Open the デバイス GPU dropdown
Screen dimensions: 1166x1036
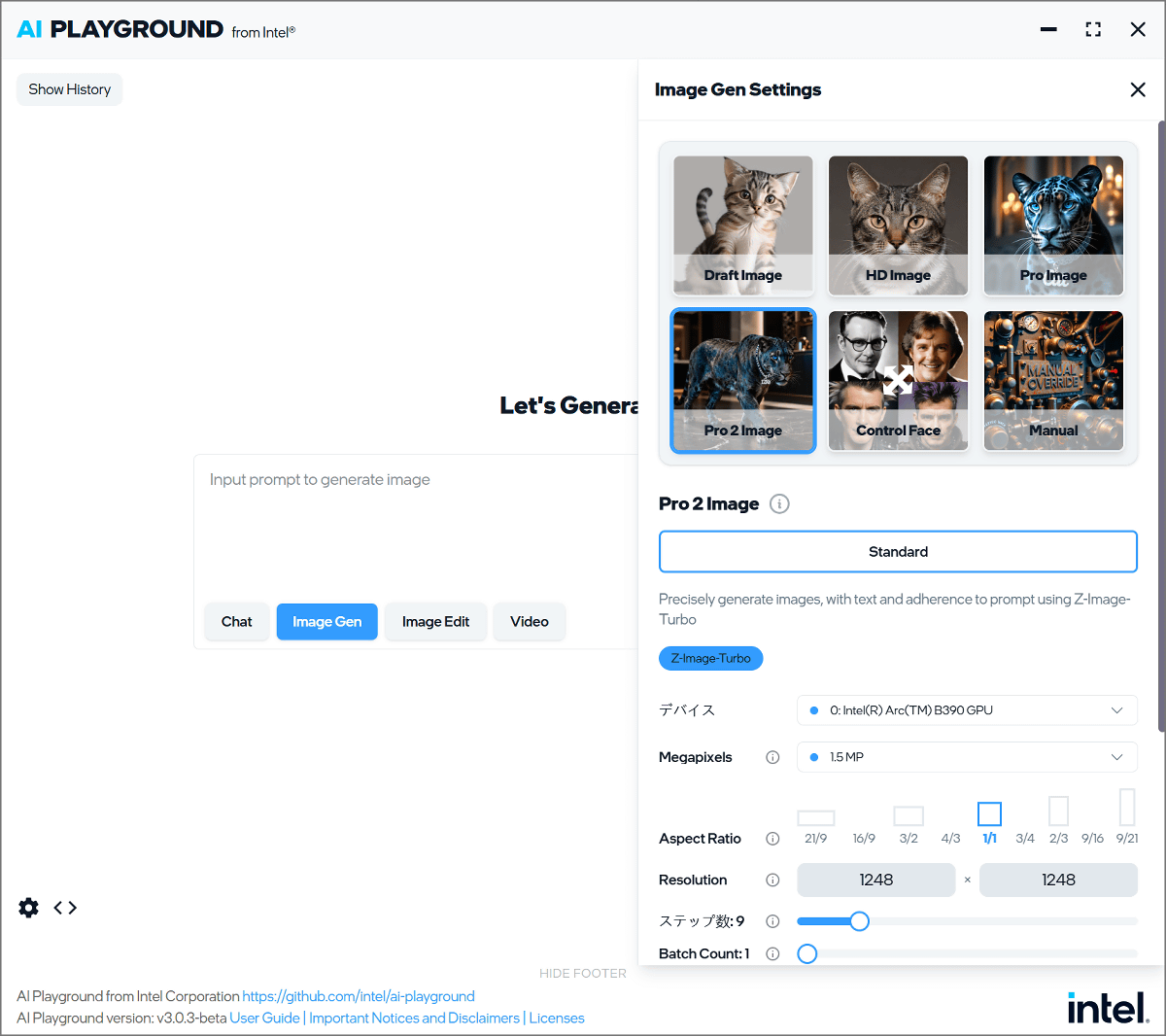coord(967,710)
